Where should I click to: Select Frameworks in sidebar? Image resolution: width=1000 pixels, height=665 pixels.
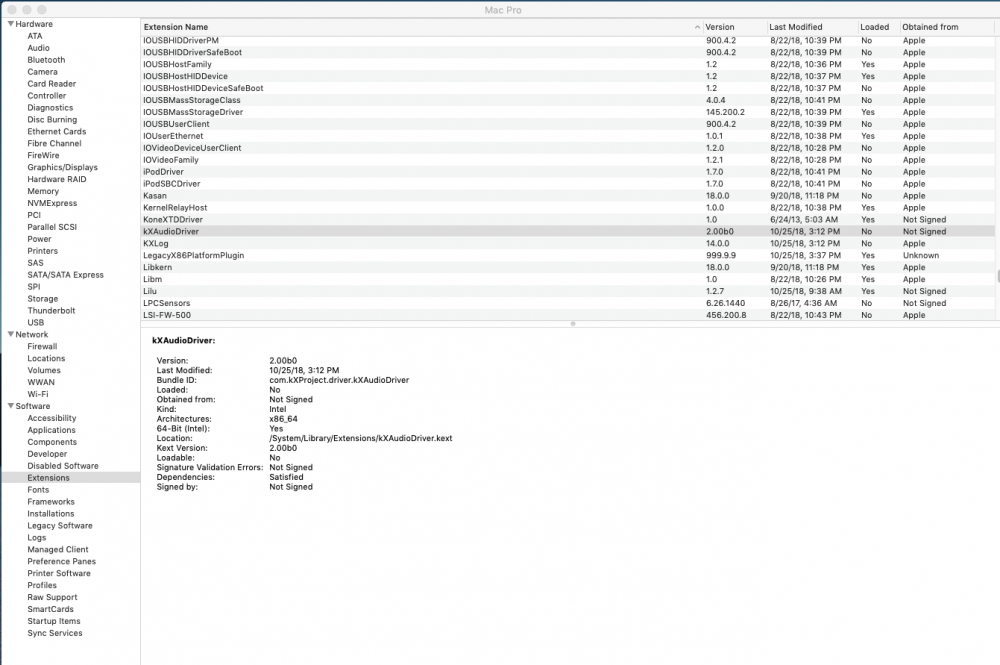50,502
